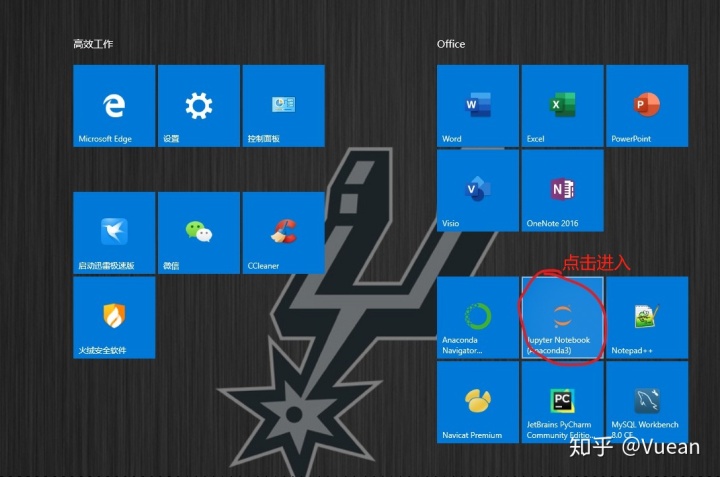The width and height of the screenshot is (720, 477).
Task: Open the 微信 WeChat tile
Action: click(x=199, y=233)
